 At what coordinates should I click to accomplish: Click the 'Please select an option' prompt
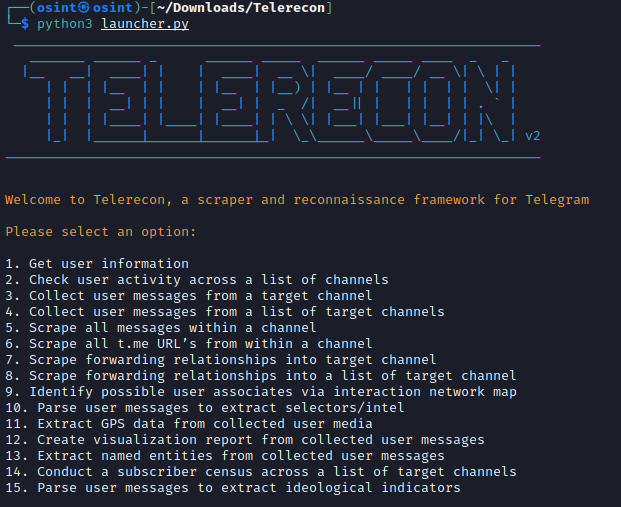[100, 231]
